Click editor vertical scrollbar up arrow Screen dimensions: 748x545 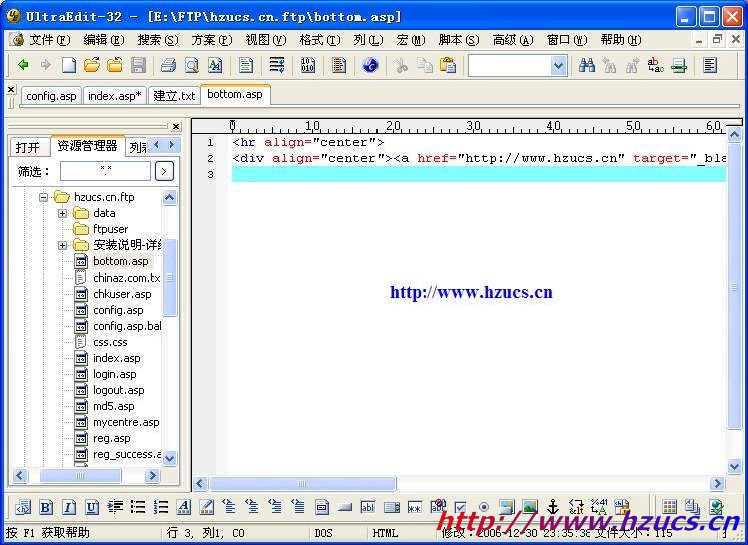coord(734,136)
